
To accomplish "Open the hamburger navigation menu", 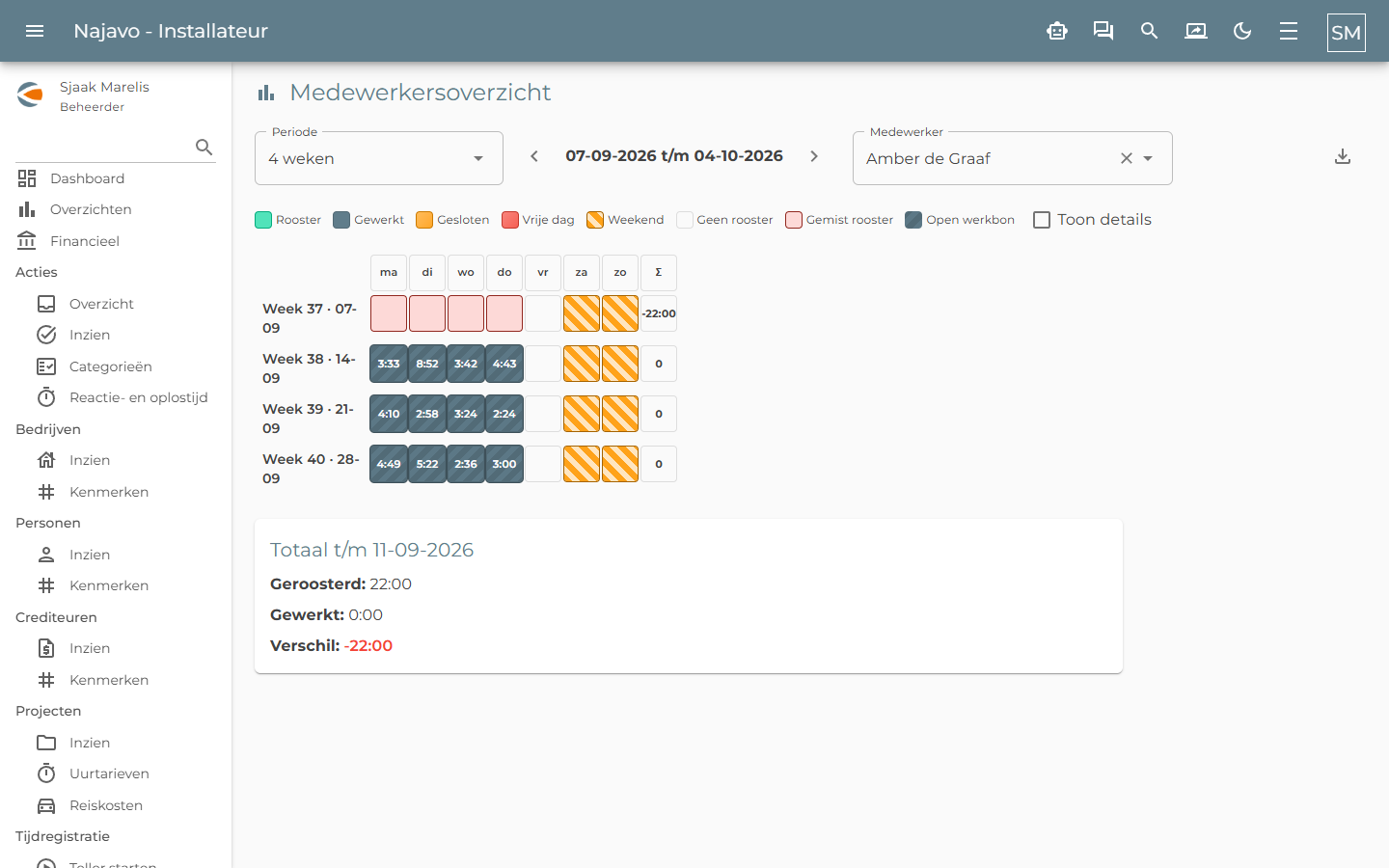I will tap(35, 31).
